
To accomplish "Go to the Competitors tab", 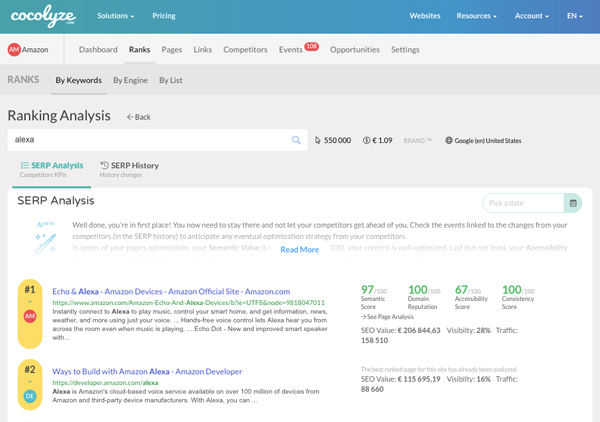I will click(x=245, y=50).
